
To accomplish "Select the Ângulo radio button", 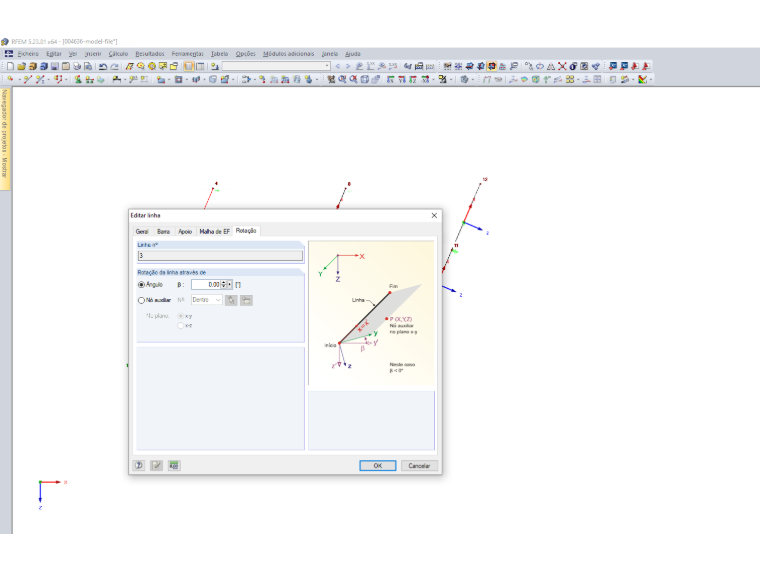I will 142,285.
